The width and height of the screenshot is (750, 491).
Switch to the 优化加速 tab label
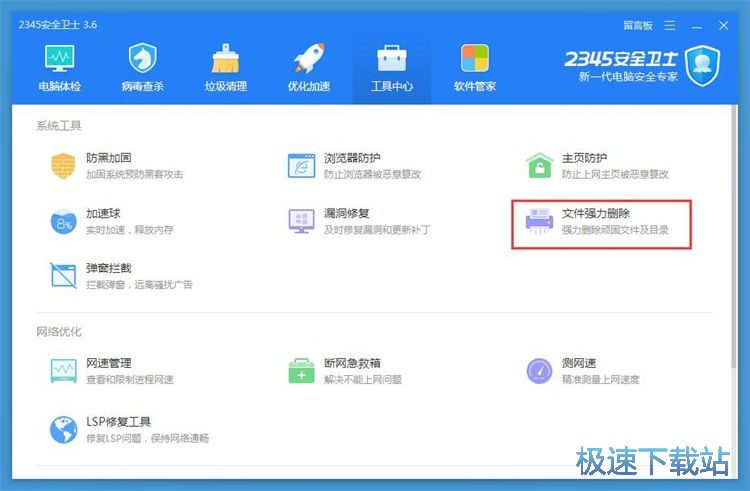[309, 87]
